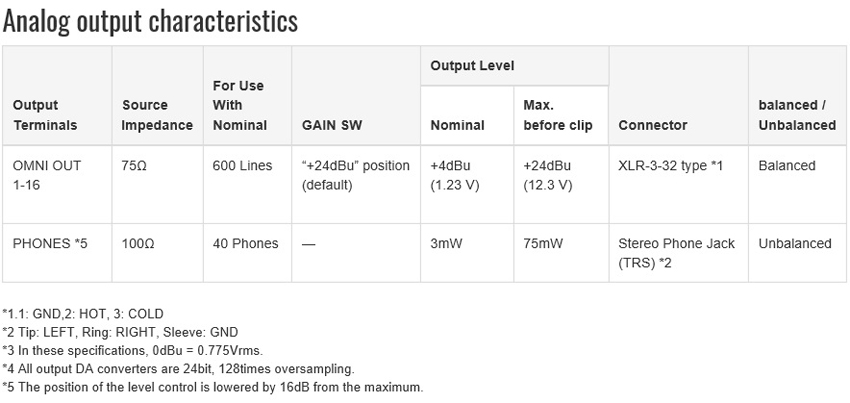Click the Stereo Phone Jack (TRS) cell
The width and height of the screenshot is (850, 403).
pyautogui.click(x=679, y=253)
